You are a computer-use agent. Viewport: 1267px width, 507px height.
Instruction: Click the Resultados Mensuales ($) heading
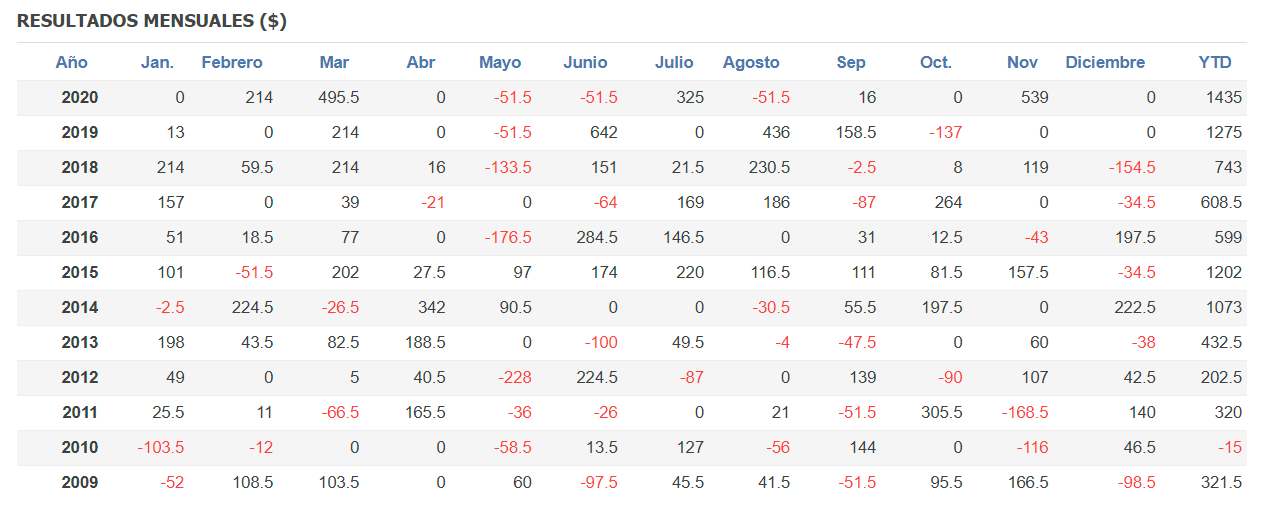[x=152, y=21]
